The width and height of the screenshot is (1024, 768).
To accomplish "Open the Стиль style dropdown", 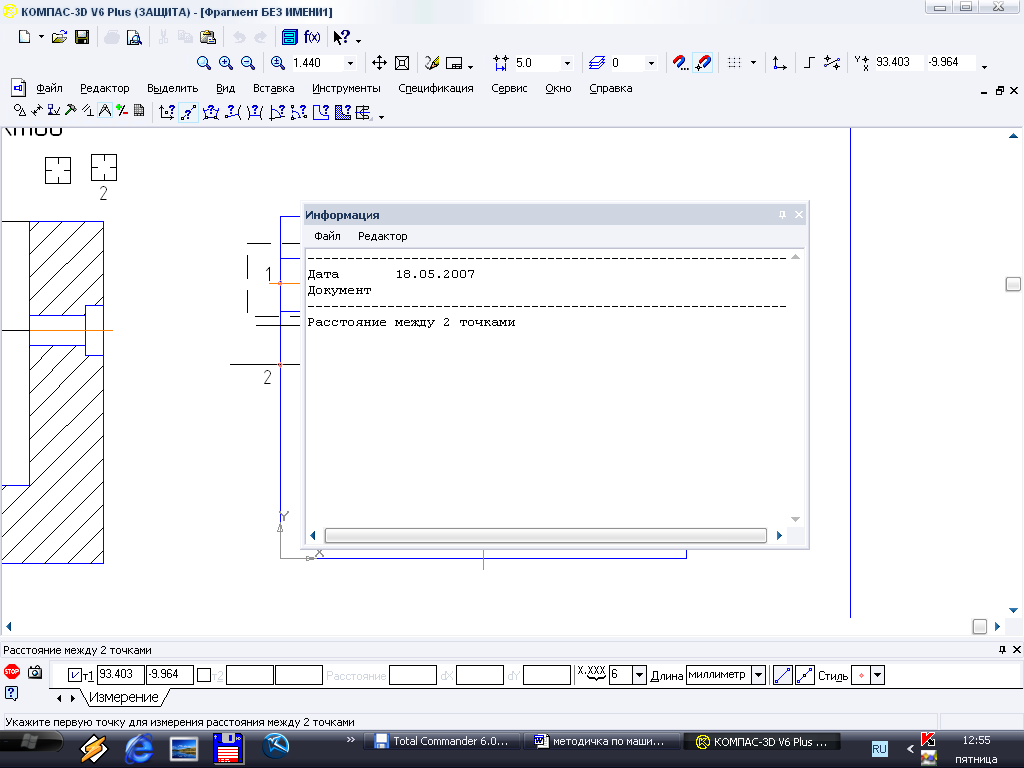I will 878,675.
